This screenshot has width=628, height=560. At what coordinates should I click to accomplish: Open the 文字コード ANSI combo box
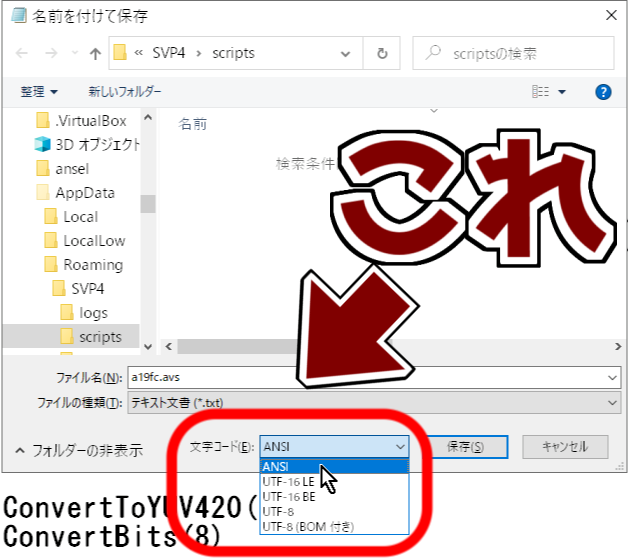point(334,447)
